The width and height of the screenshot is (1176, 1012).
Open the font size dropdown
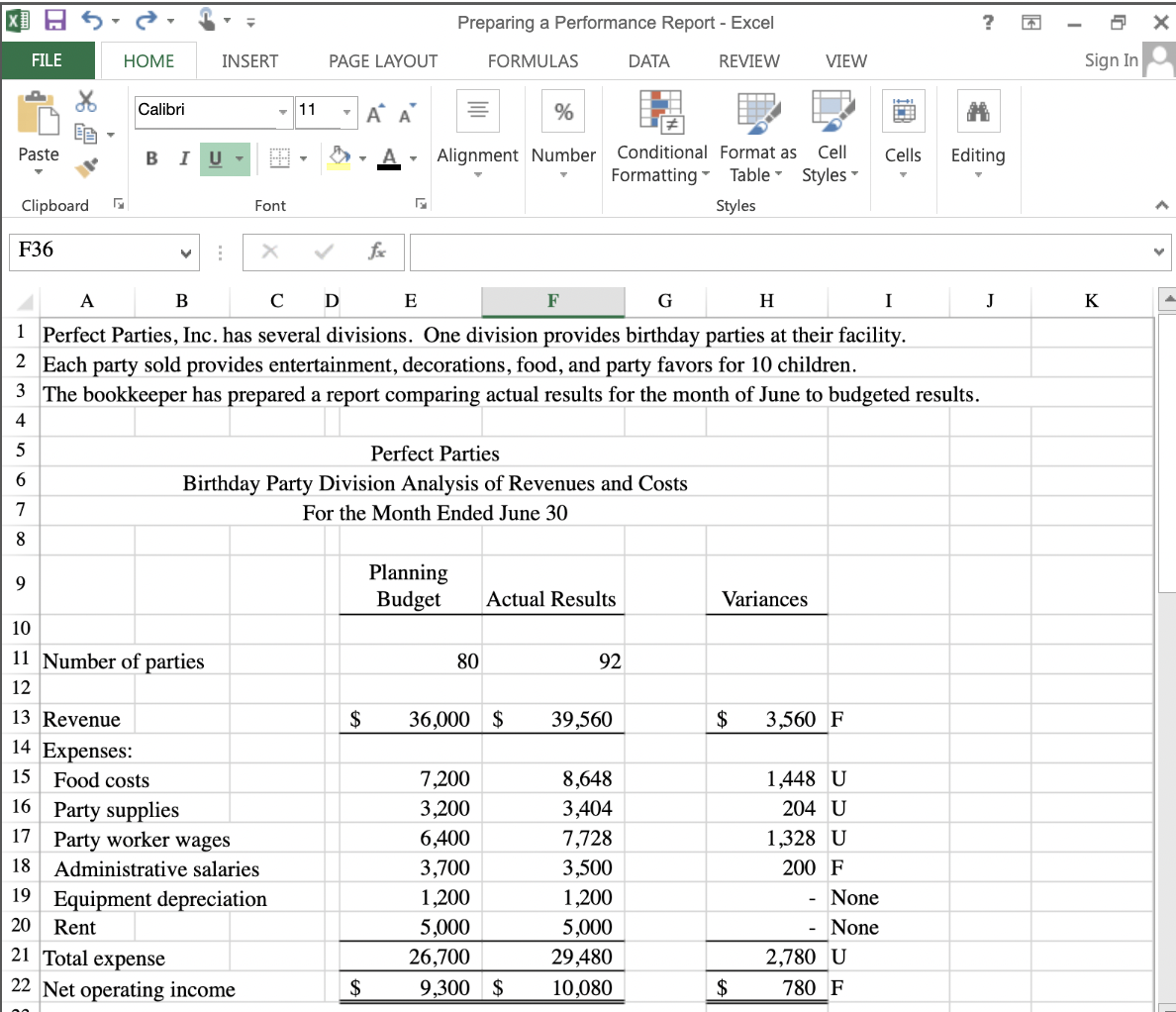(346, 112)
